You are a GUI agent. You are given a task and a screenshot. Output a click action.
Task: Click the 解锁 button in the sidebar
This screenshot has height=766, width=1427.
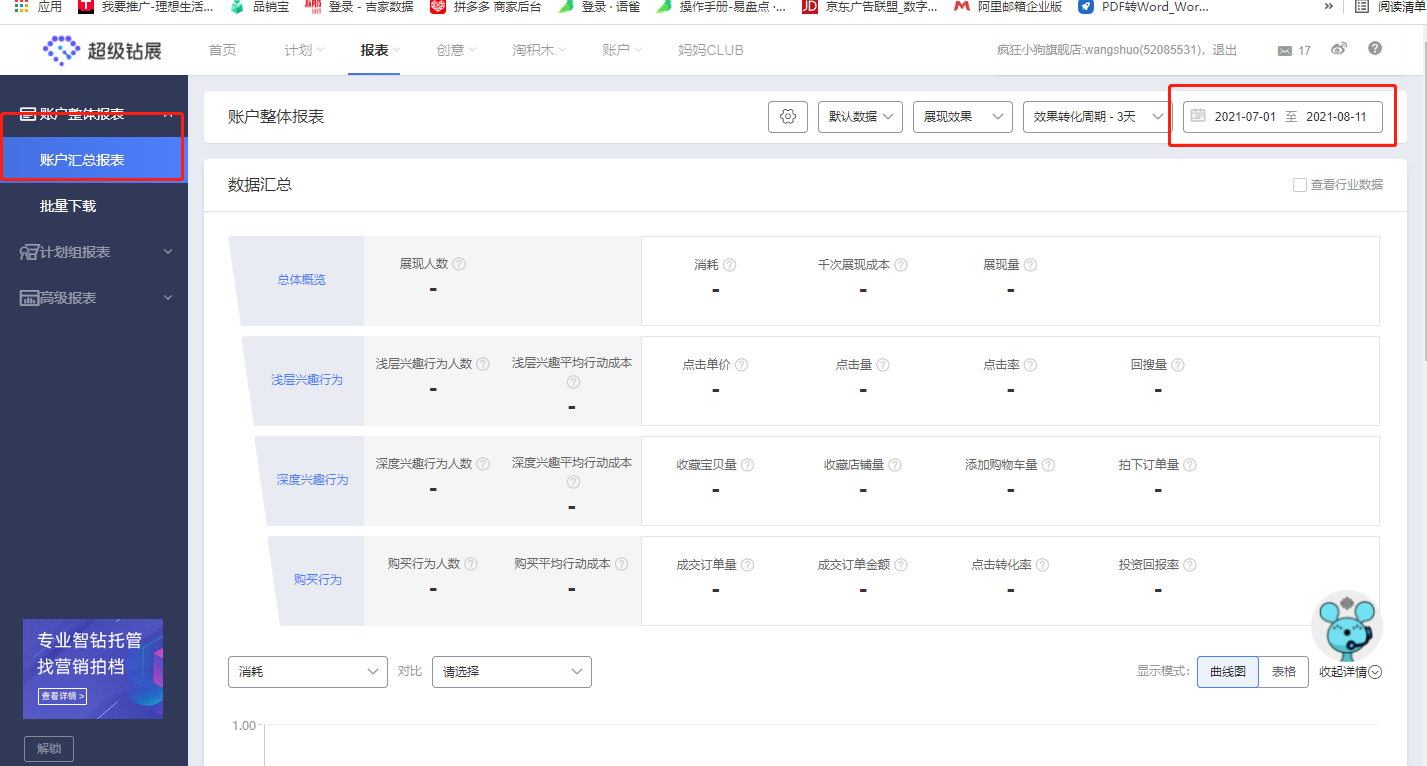tap(49, 749)
